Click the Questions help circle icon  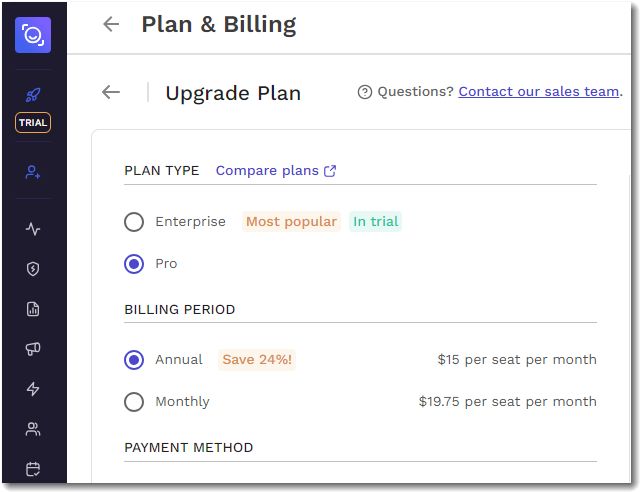click(x=365, y=92)
